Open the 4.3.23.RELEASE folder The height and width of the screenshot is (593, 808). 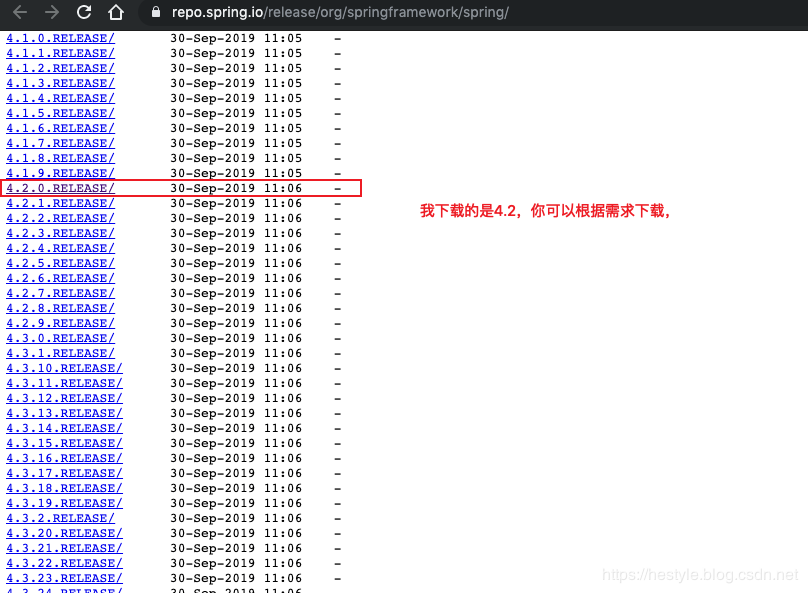[64, 578]
